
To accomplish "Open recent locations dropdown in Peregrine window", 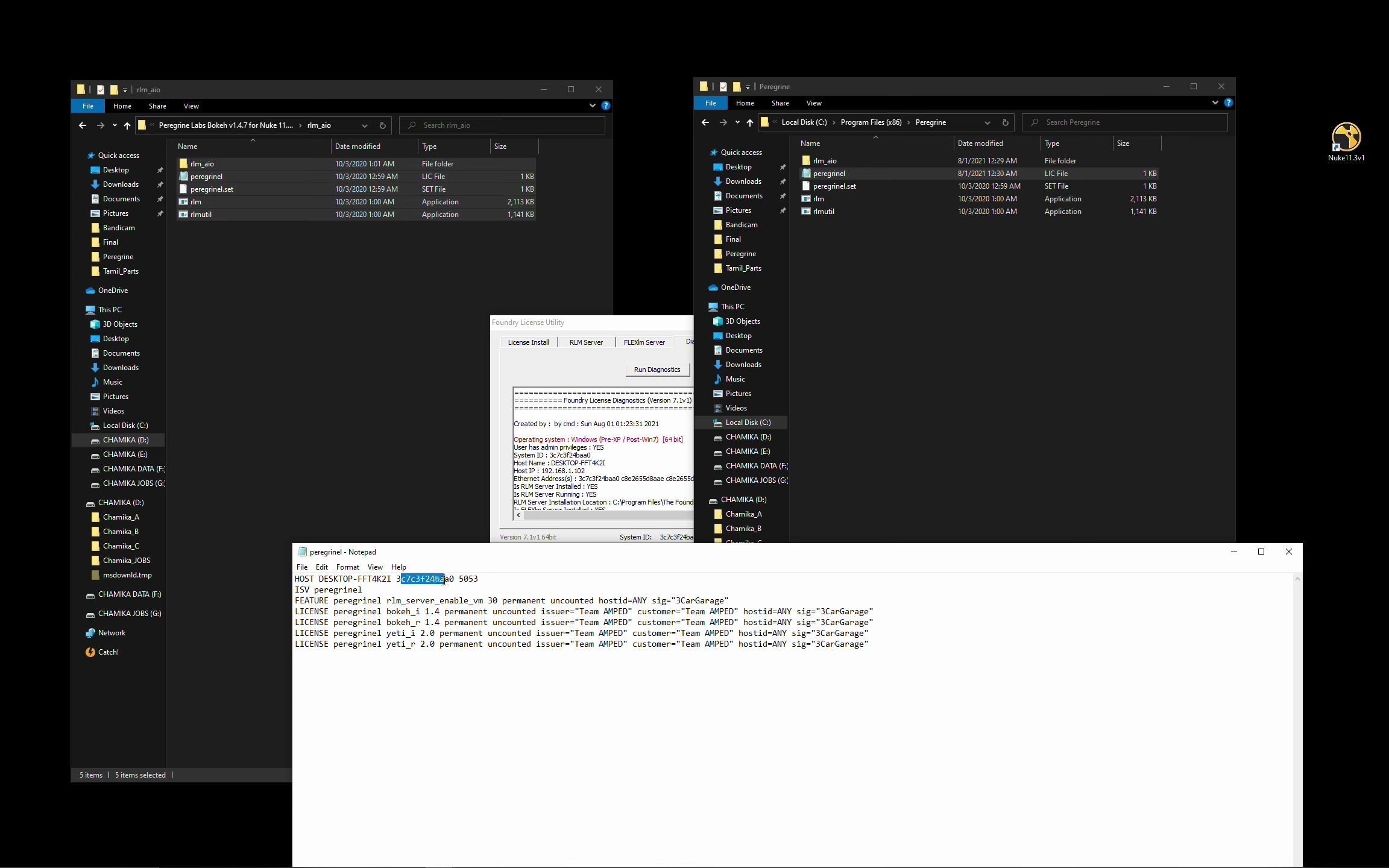I will [737, 122].
